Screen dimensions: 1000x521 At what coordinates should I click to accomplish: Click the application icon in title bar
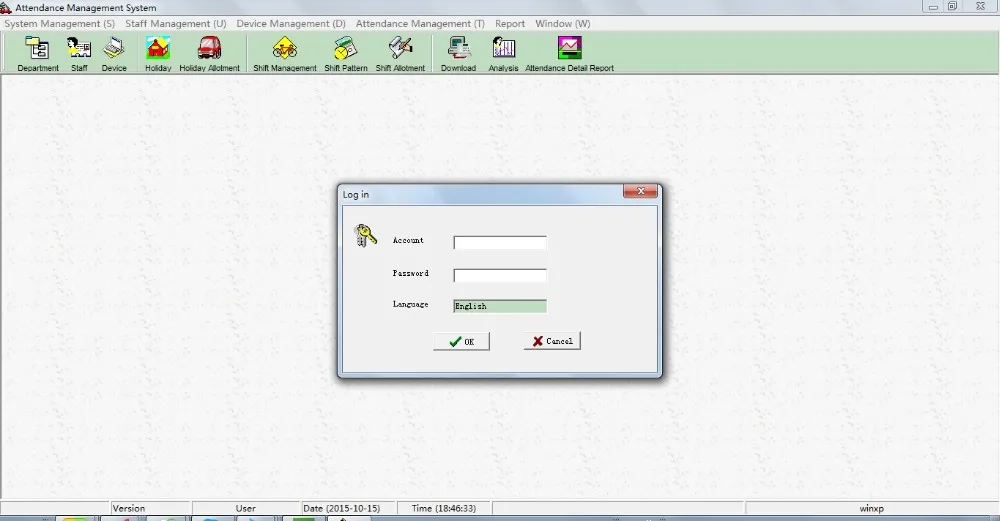tap(6, 8)
